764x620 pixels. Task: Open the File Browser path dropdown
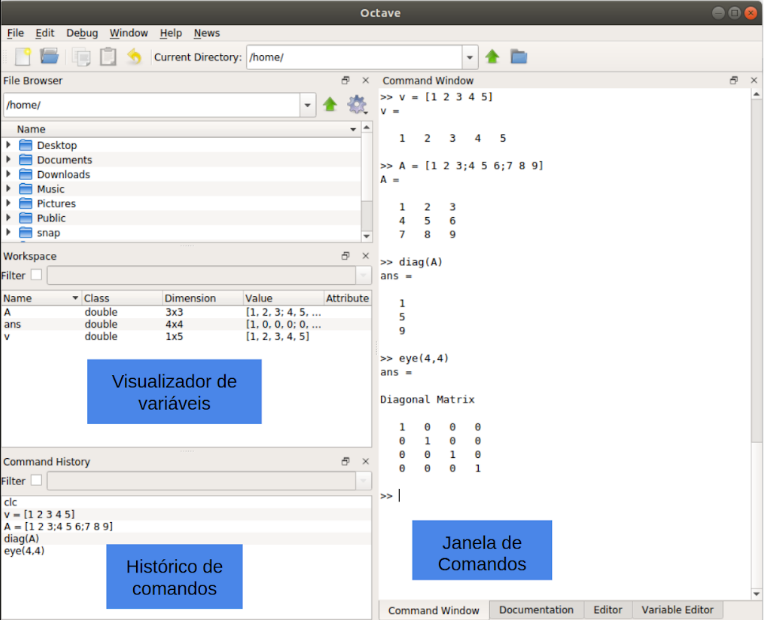pyautogui.click(x=307, y=105)
